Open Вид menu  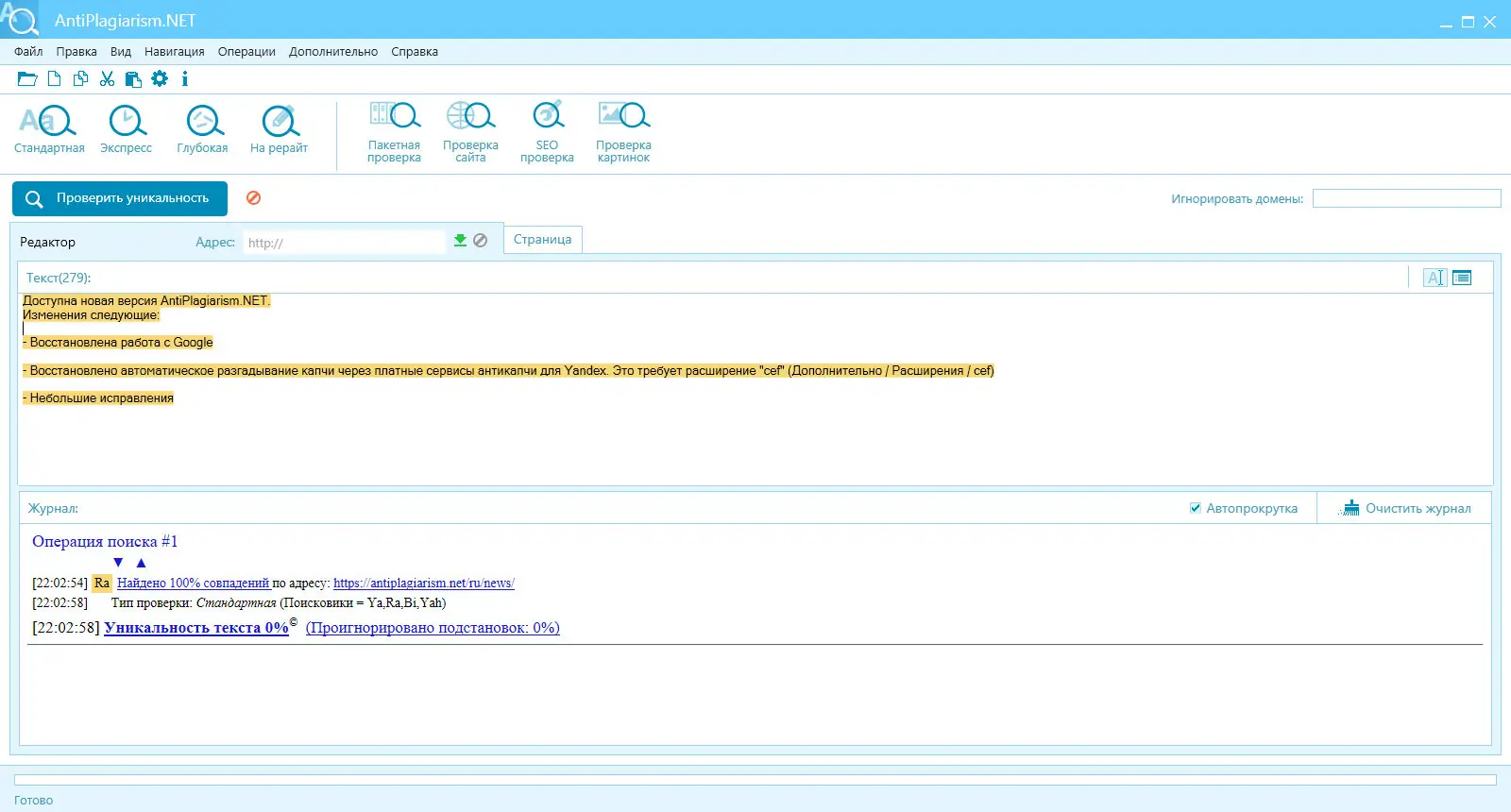click(121, 52)
